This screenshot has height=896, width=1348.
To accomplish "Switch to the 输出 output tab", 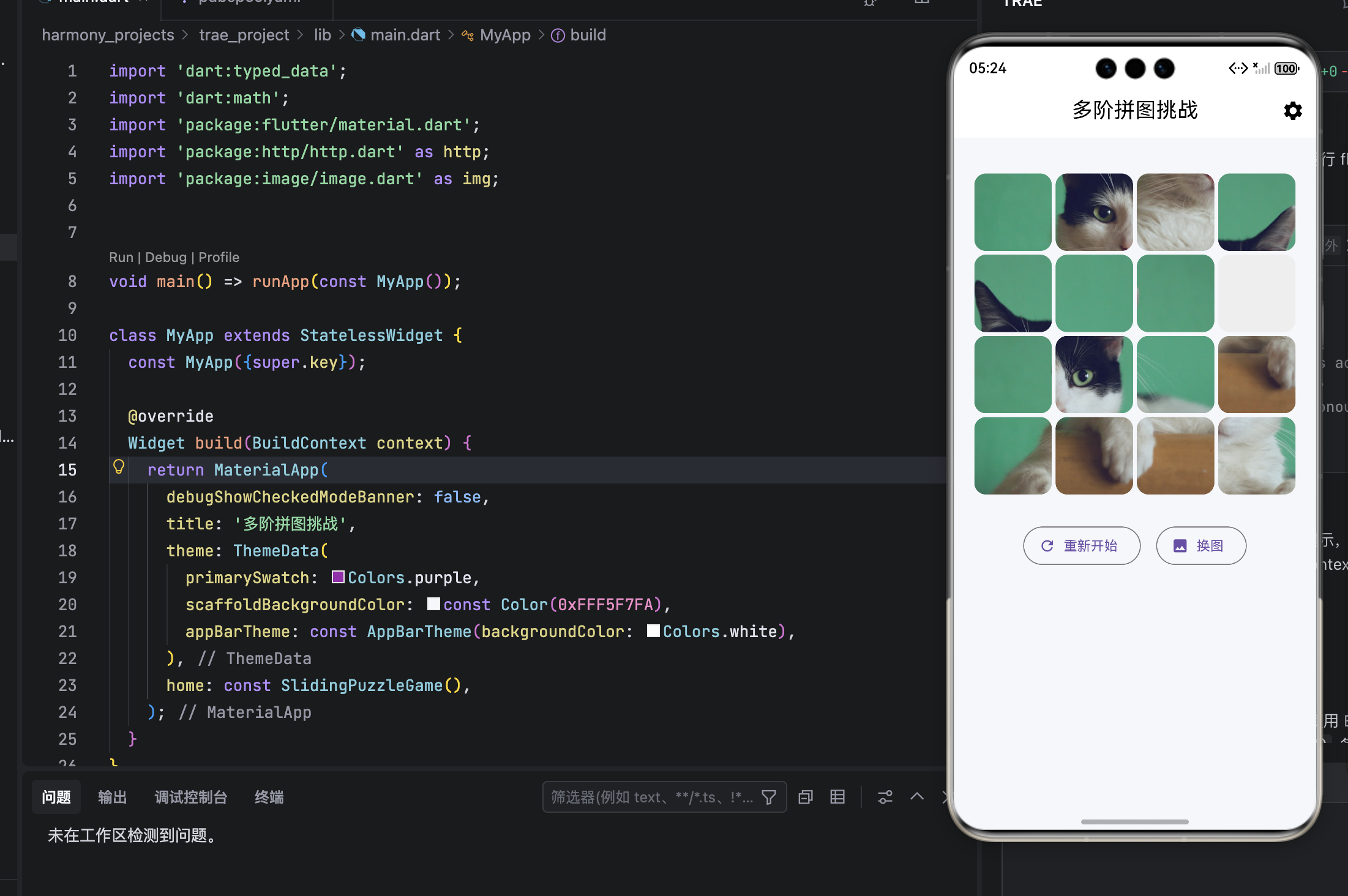I will (112, 797).
